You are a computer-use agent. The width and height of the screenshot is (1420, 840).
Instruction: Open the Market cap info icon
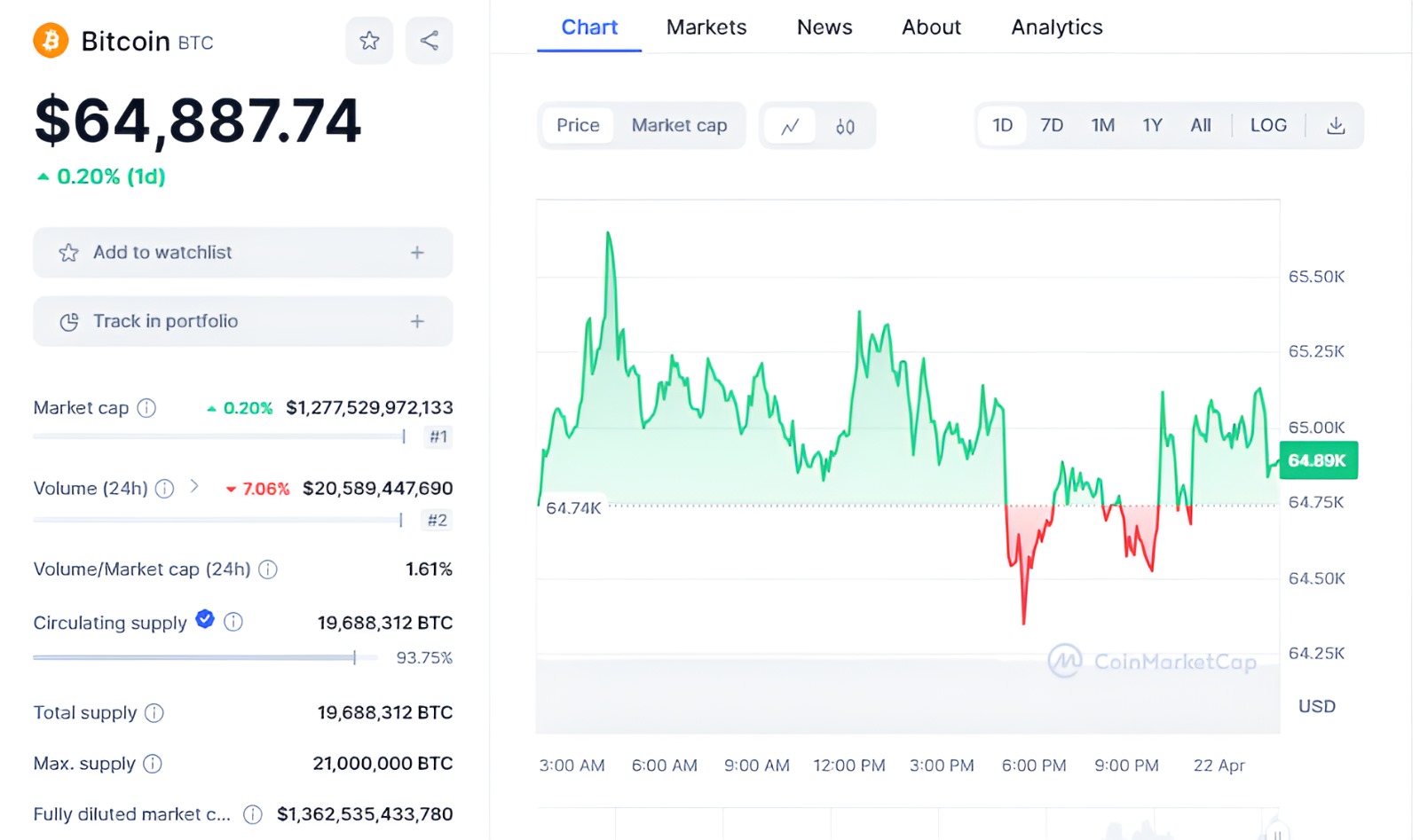147,408
